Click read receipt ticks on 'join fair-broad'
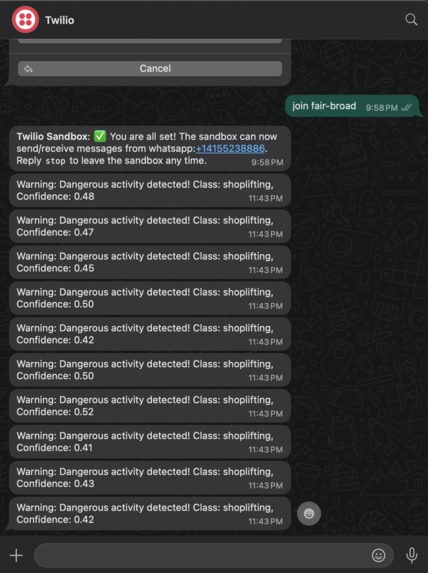 point(406,107)
